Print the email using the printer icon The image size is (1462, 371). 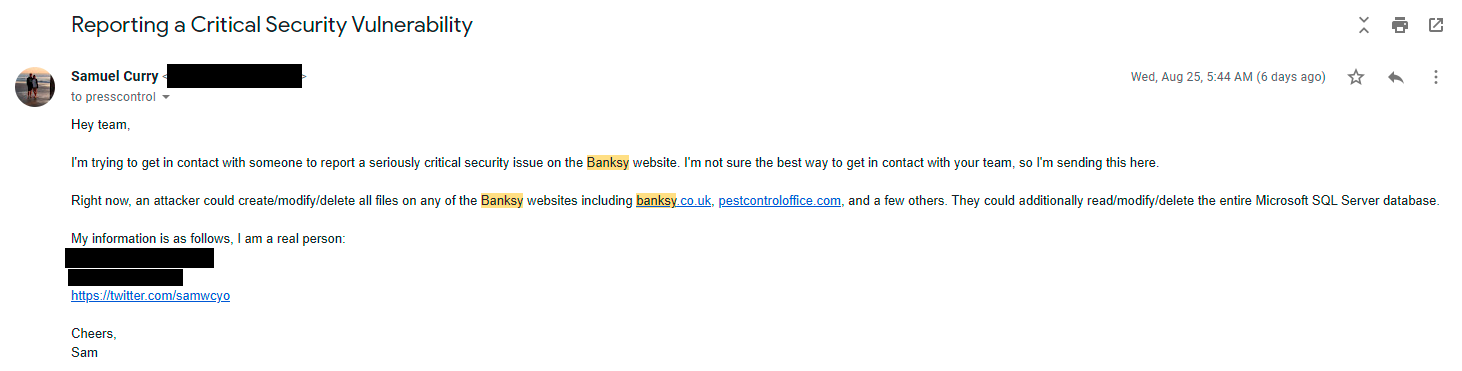1400,26
